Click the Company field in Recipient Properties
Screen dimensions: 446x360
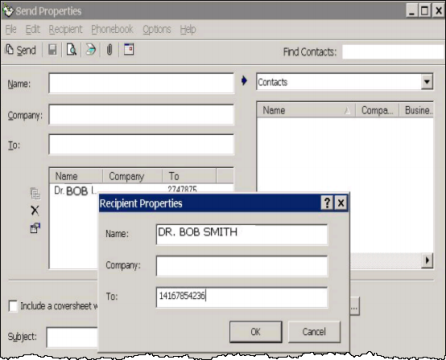pyautogui.click(x=242, y=266)
